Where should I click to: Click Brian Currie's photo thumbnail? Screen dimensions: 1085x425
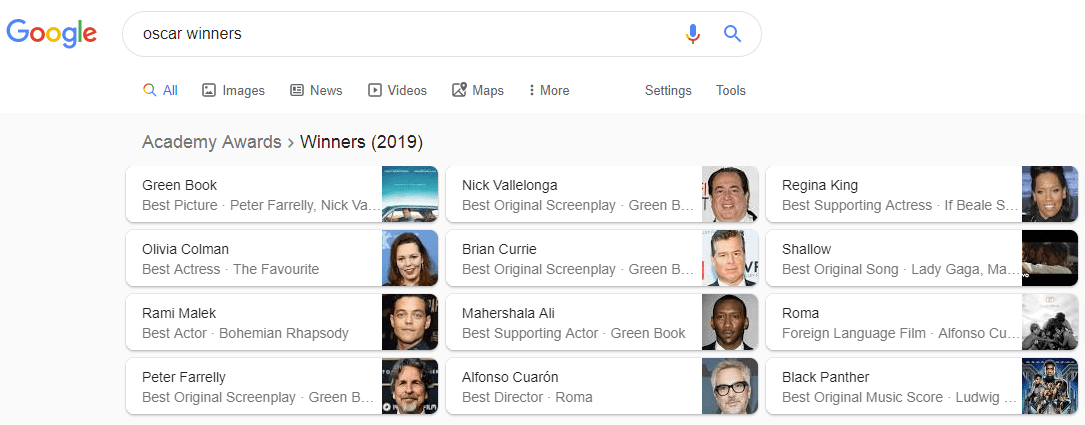(730, 258)
